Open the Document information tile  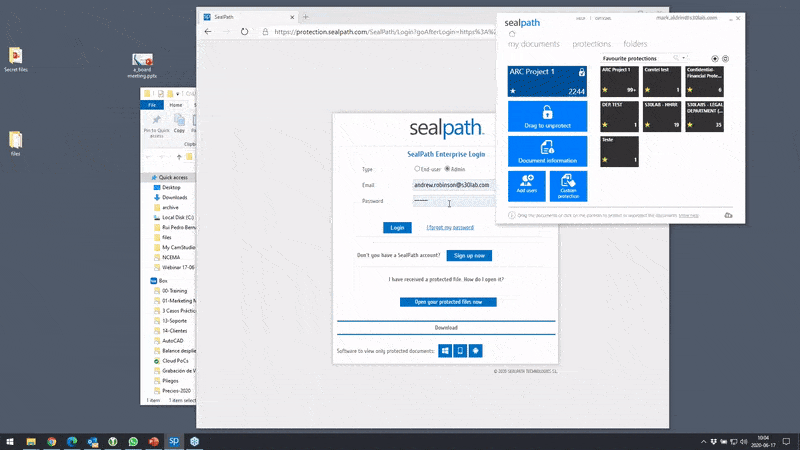click(547, 151)
